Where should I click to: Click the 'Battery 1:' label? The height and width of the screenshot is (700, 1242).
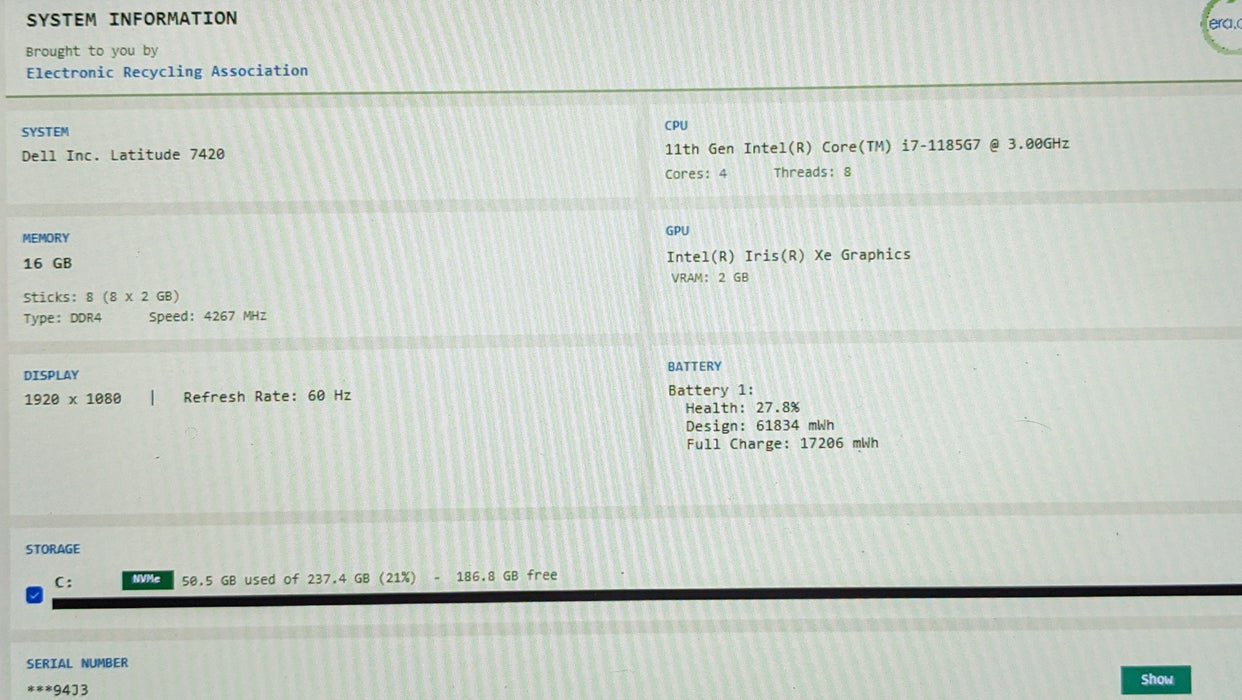click(x=711, y=391)
